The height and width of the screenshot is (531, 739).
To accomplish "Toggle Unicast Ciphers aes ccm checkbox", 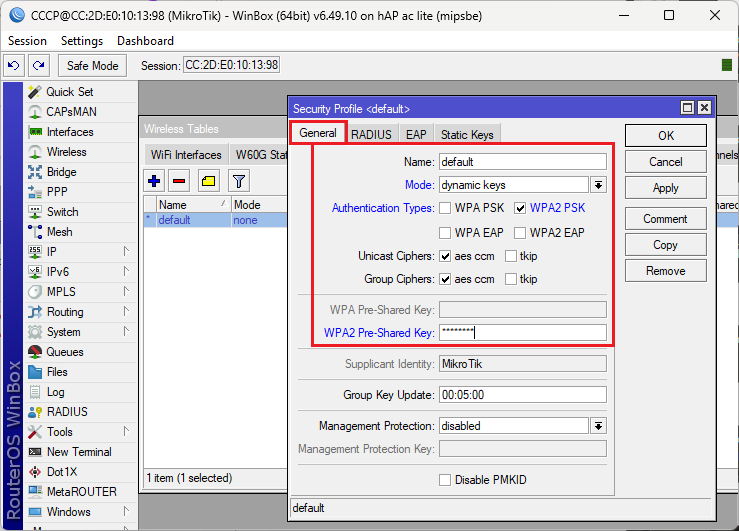I will tap(445, 256).
